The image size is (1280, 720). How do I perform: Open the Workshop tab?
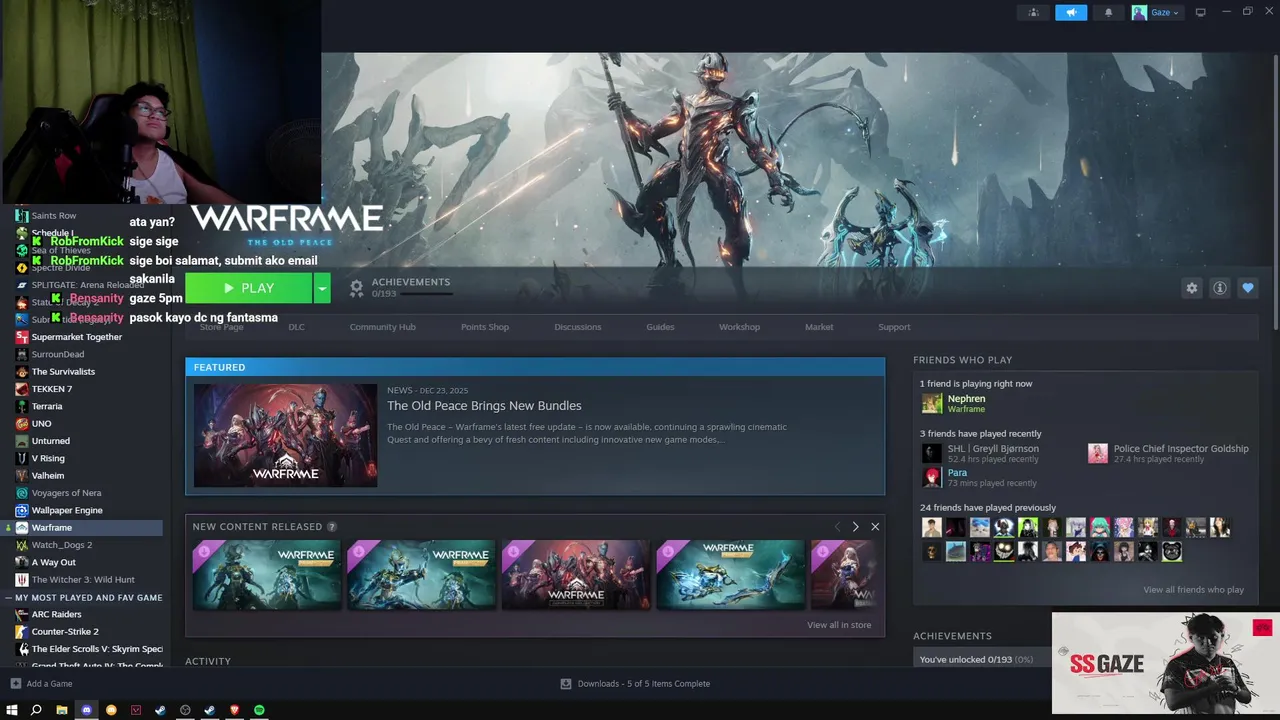click(739, 327)
